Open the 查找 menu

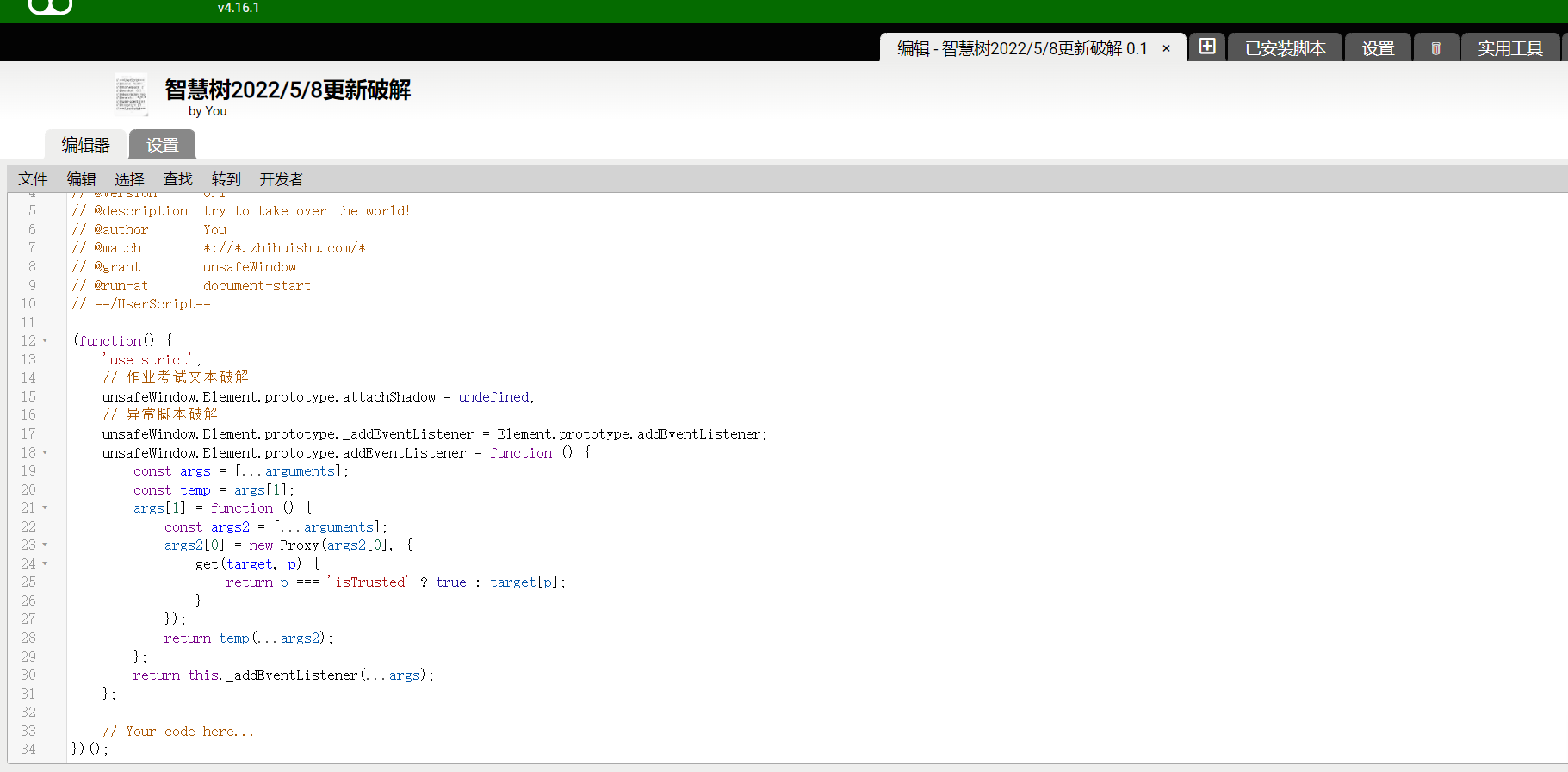177,179
